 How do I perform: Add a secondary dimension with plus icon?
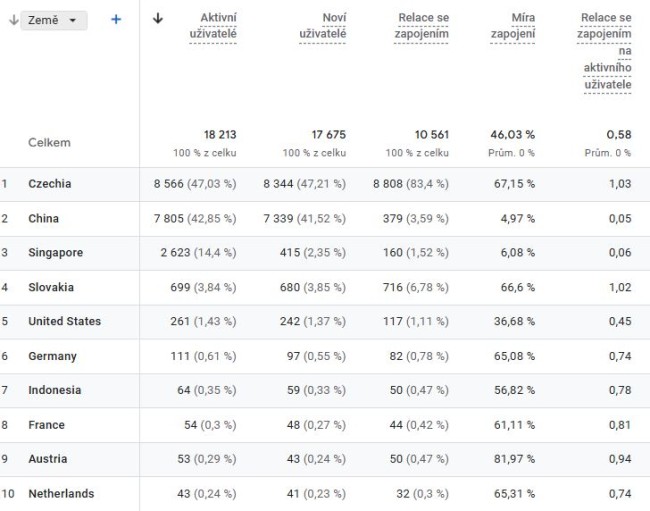116,19
